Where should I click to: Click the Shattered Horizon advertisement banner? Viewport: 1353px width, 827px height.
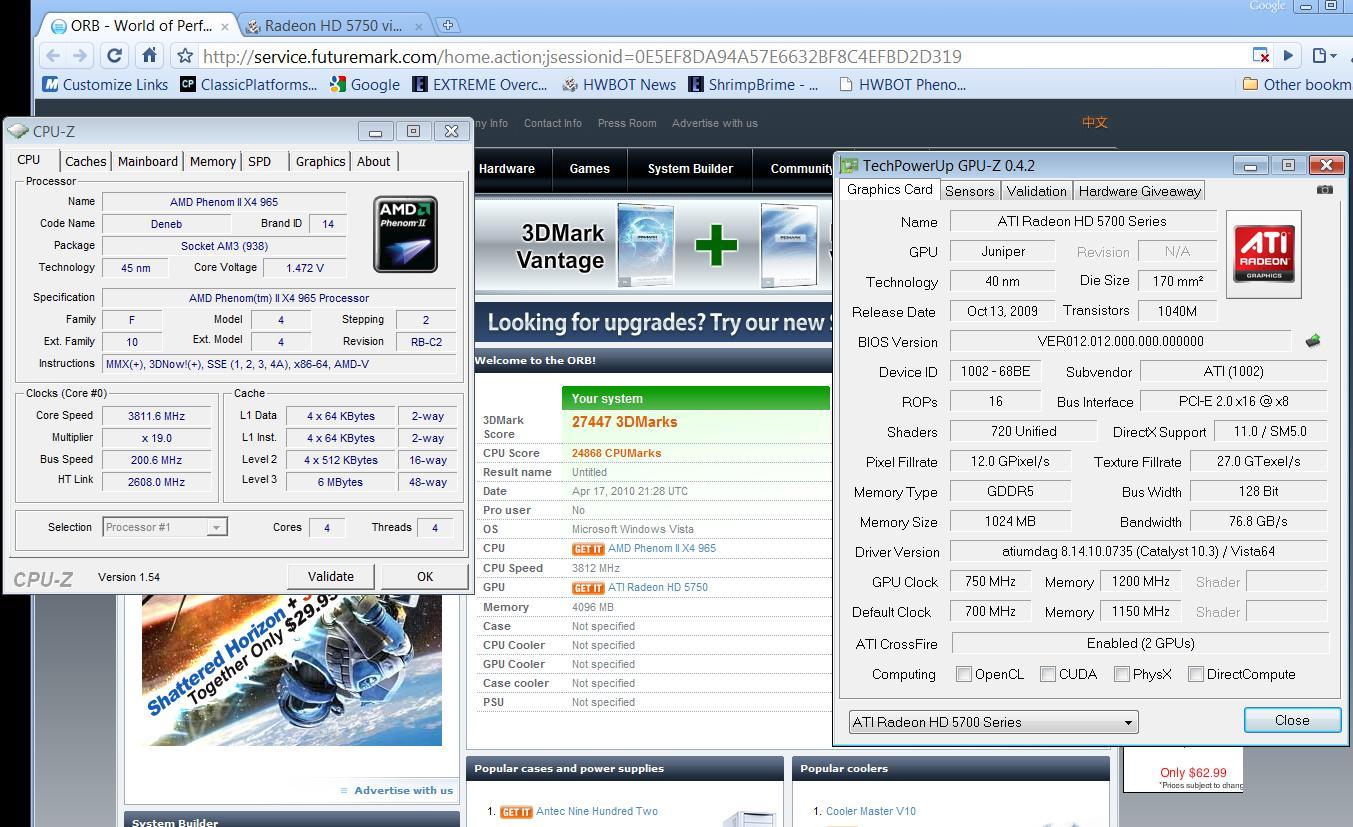tap(292, 670)
